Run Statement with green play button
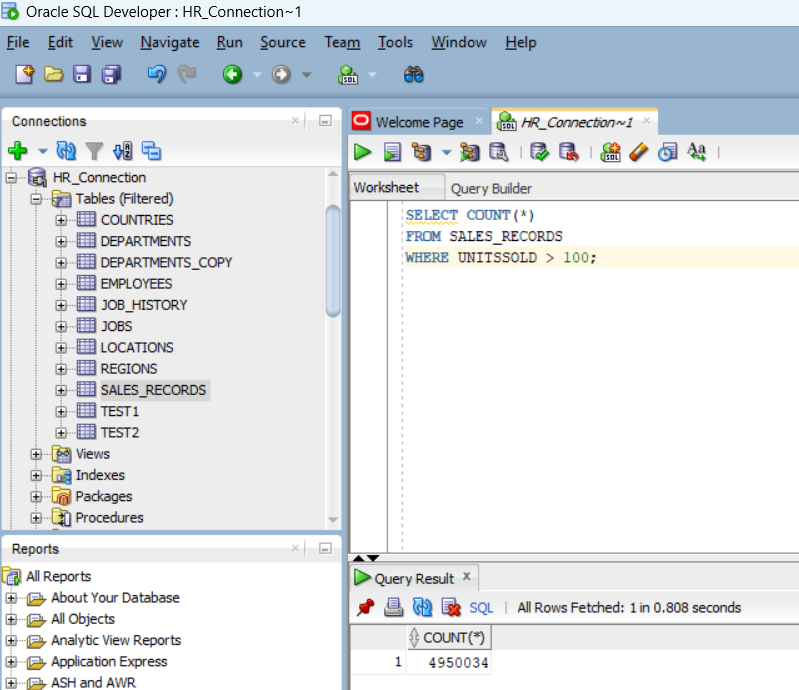Screen dimensions: 799x690 [x=362, y=152]
